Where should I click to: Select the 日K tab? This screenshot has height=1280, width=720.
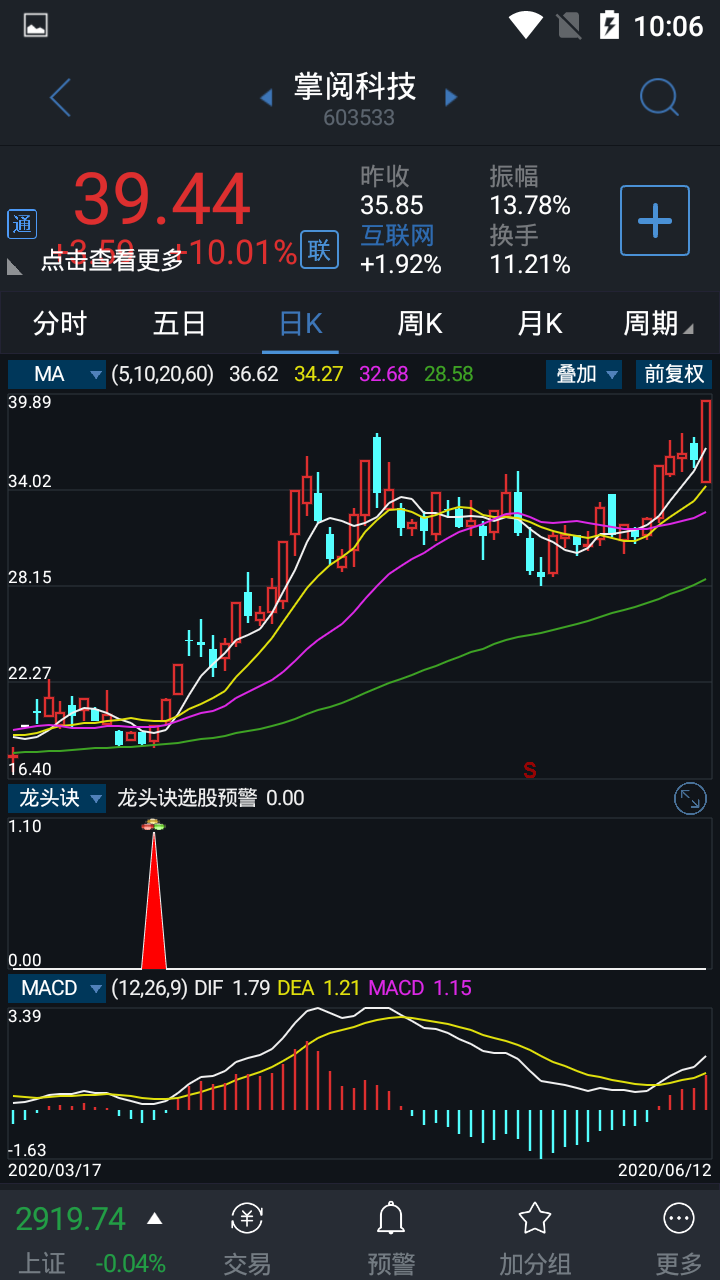(300, 324)
